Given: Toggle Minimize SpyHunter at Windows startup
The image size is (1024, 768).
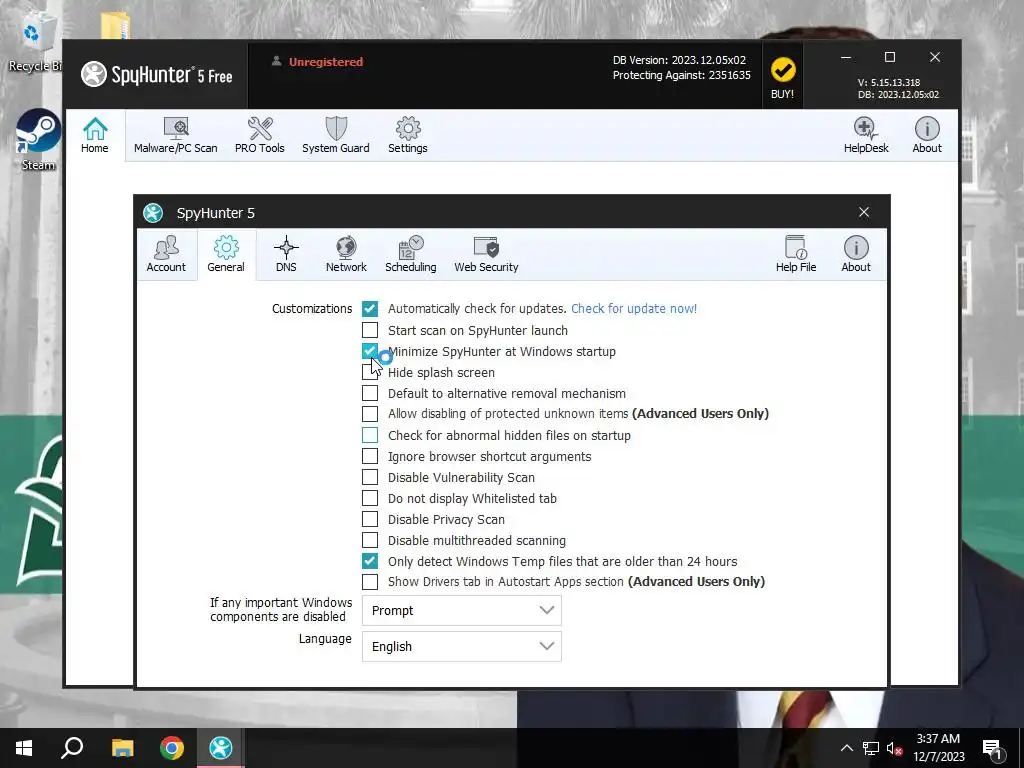Looking at the screenshot, I should (x=370, y=351).
